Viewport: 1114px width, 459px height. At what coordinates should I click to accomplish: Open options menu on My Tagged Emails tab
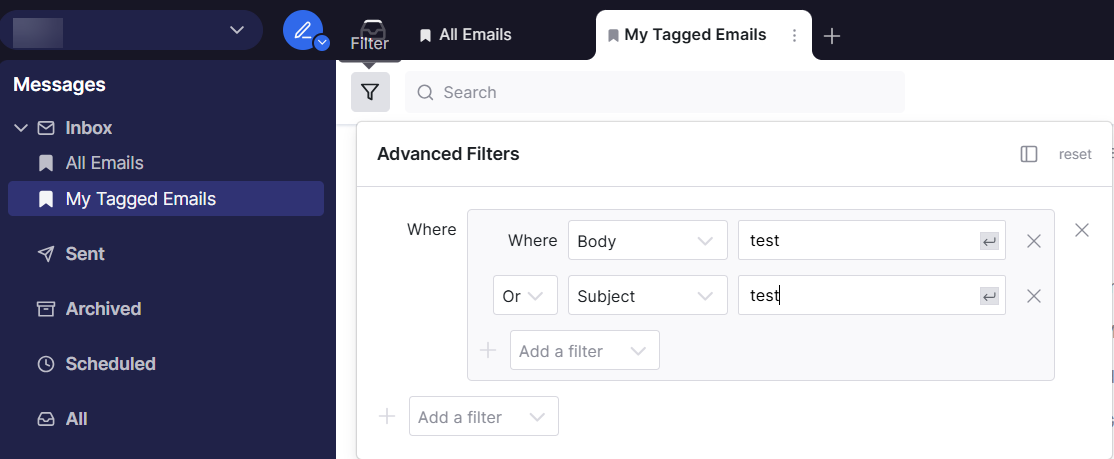[795, 36]
